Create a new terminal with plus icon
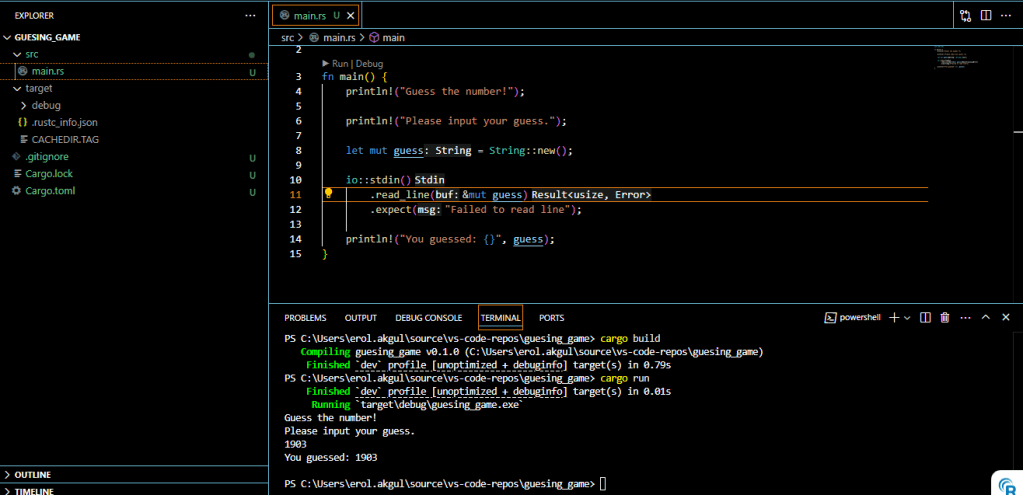 coord(894,317)
